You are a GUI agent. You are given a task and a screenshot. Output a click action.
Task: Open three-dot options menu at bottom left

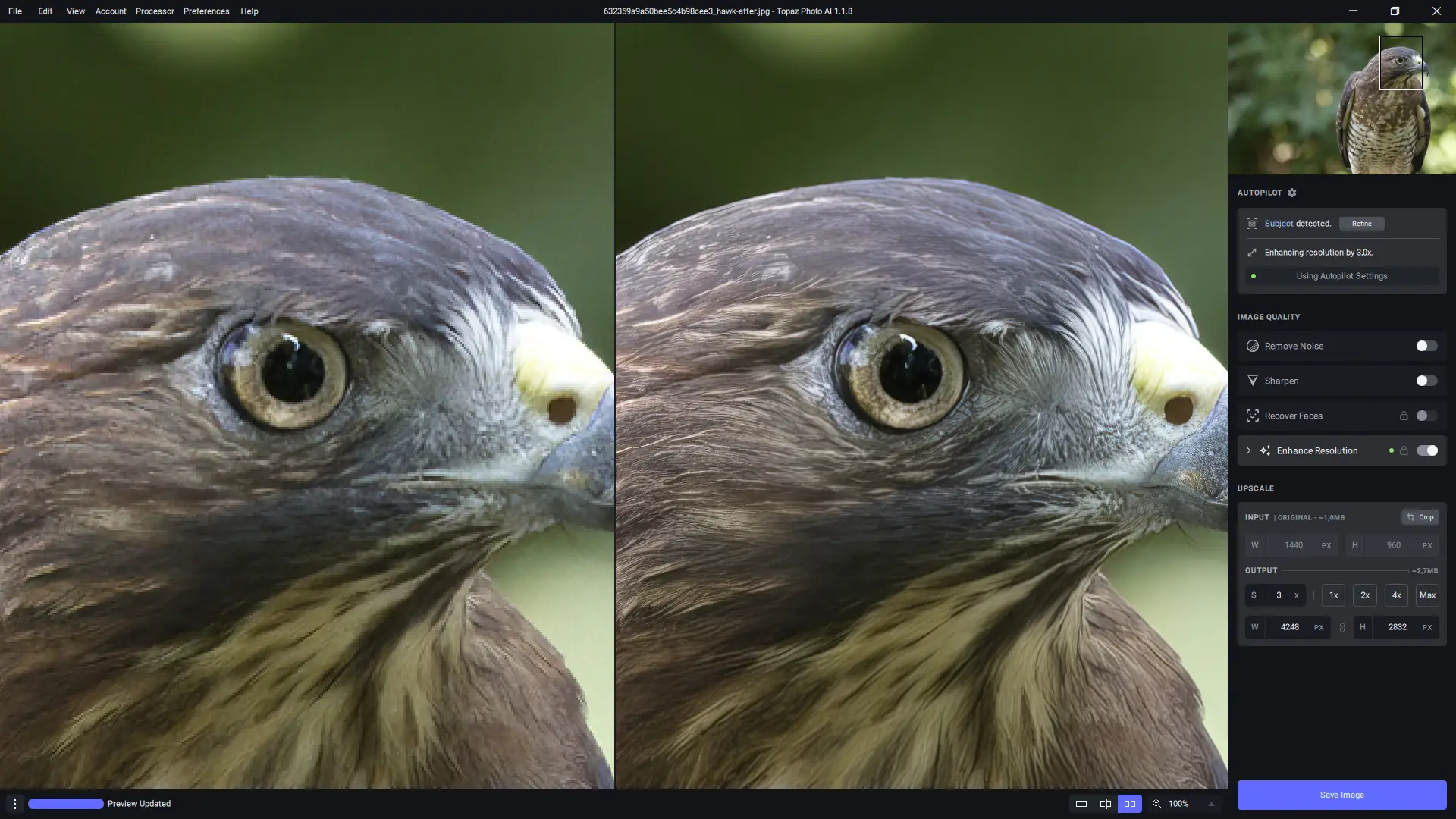point(14,804)
